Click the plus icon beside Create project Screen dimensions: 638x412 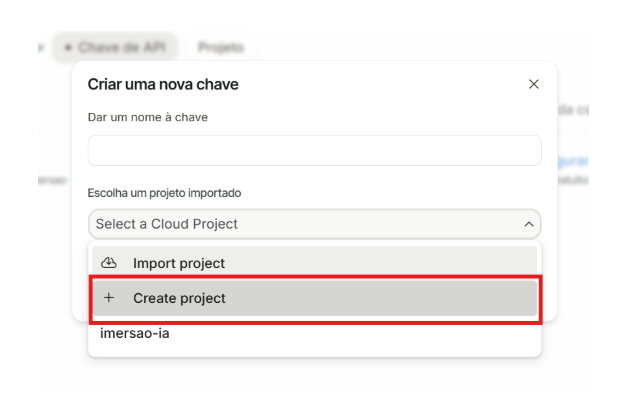(x=109, y=298)
